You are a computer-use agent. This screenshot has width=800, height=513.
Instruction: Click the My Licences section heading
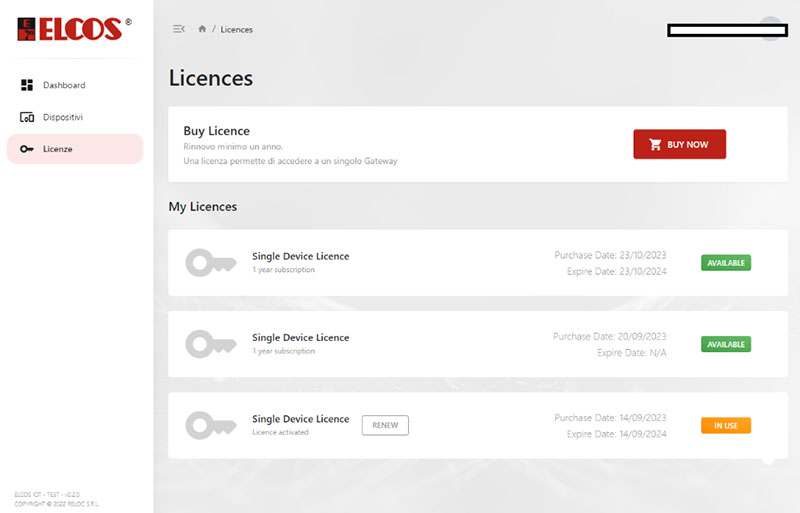pyautogui.click(x=202, y=207)
